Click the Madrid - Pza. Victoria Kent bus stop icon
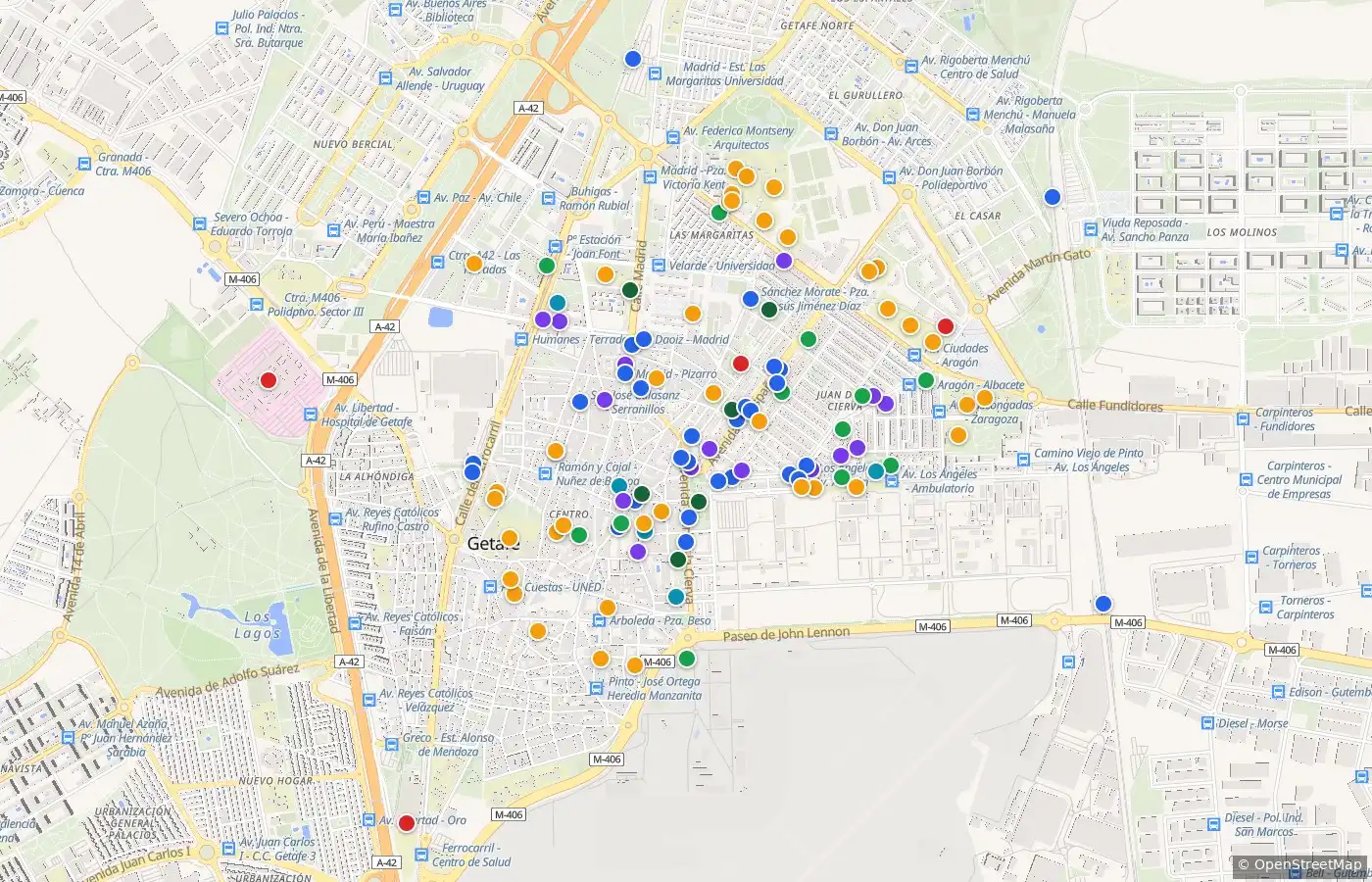This screenshot has height=882, width=1372. pyautogui.click(x=651, y=177)
